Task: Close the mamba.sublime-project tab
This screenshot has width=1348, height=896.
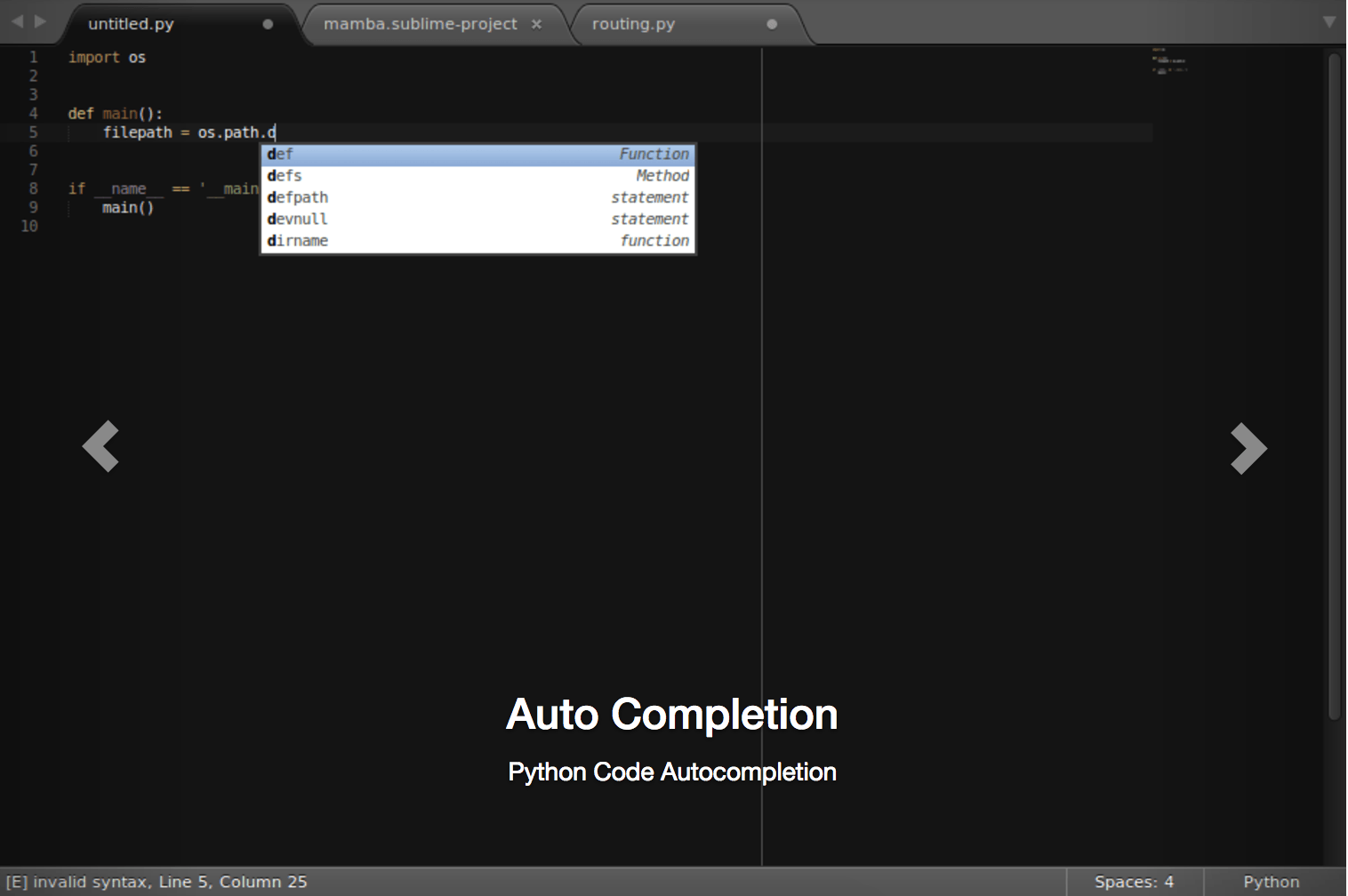Action: pos(536,24)
